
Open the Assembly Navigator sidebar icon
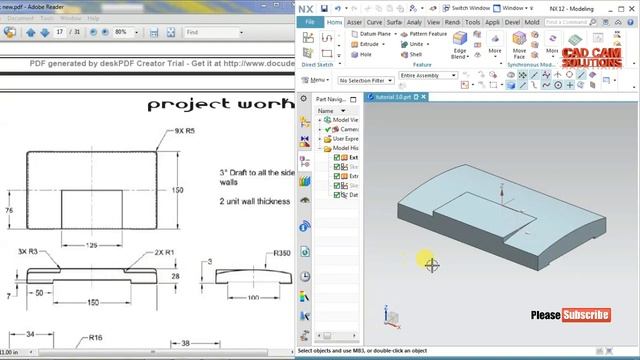click(x=305, y=122)
